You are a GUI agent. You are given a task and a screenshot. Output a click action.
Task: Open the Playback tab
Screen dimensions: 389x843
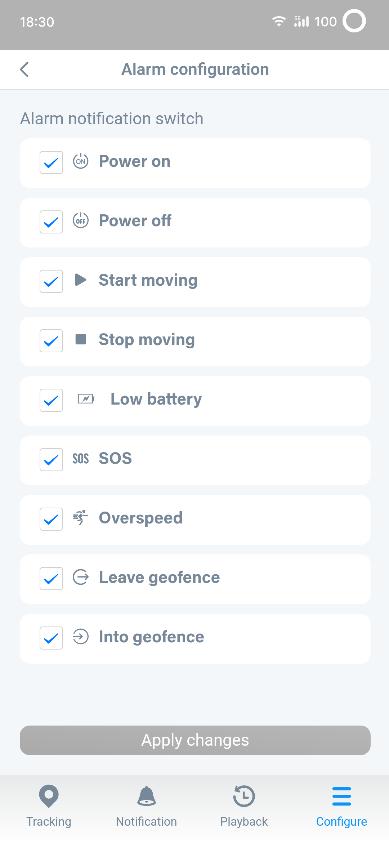244,807
